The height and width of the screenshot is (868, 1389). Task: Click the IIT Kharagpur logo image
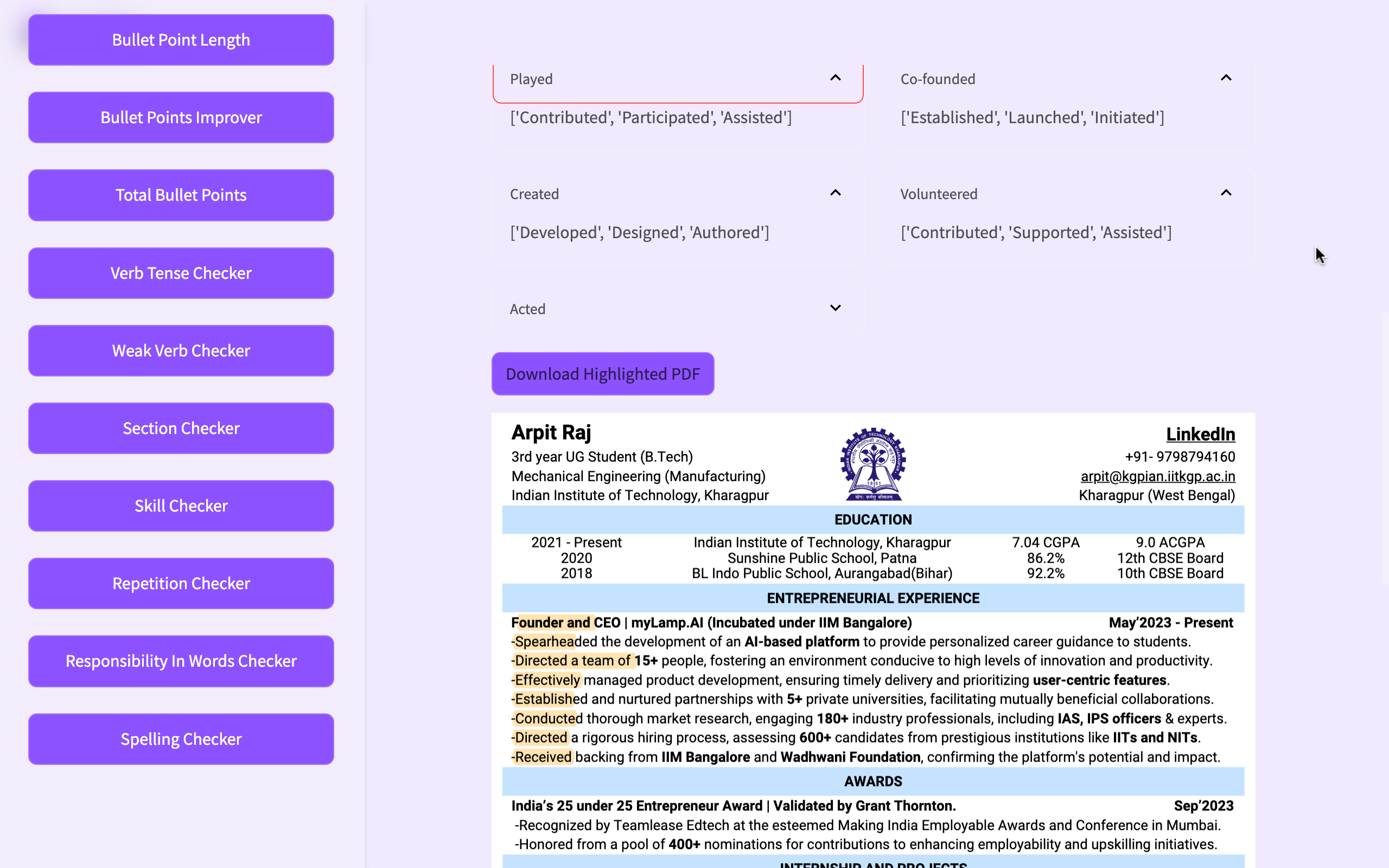[872, 464]
